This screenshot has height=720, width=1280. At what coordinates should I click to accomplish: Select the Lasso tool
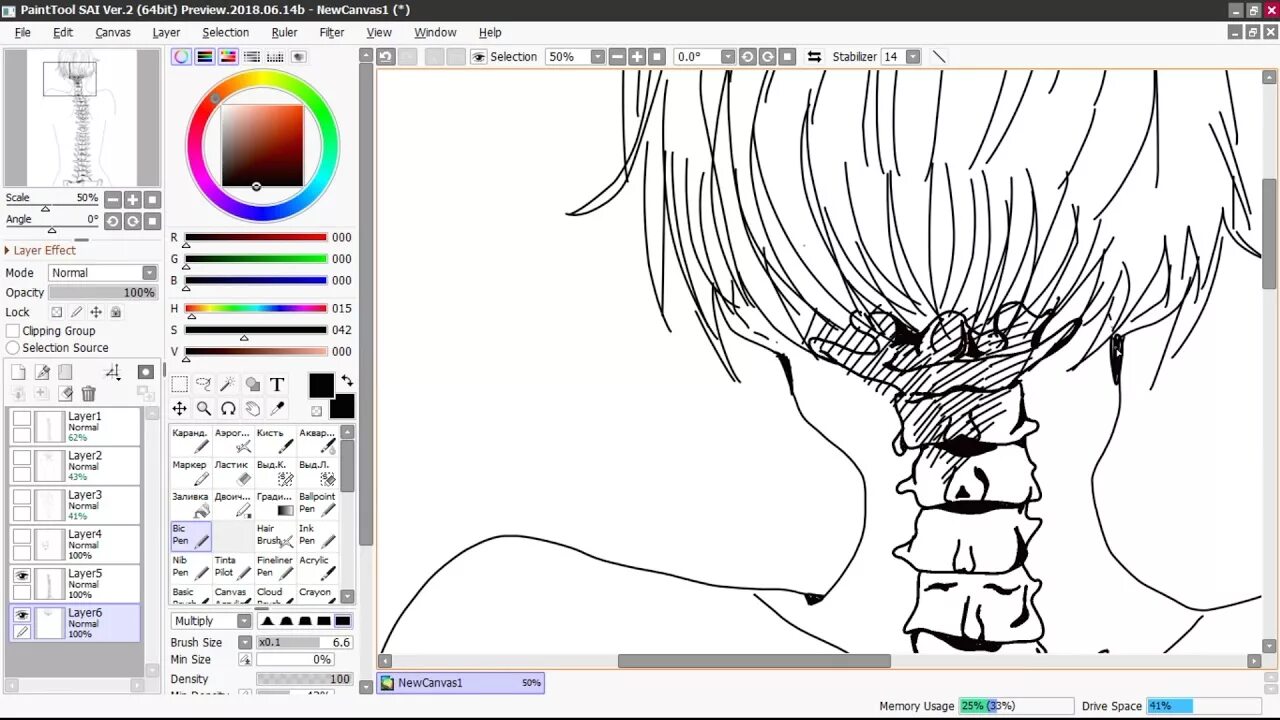[203, 384]
